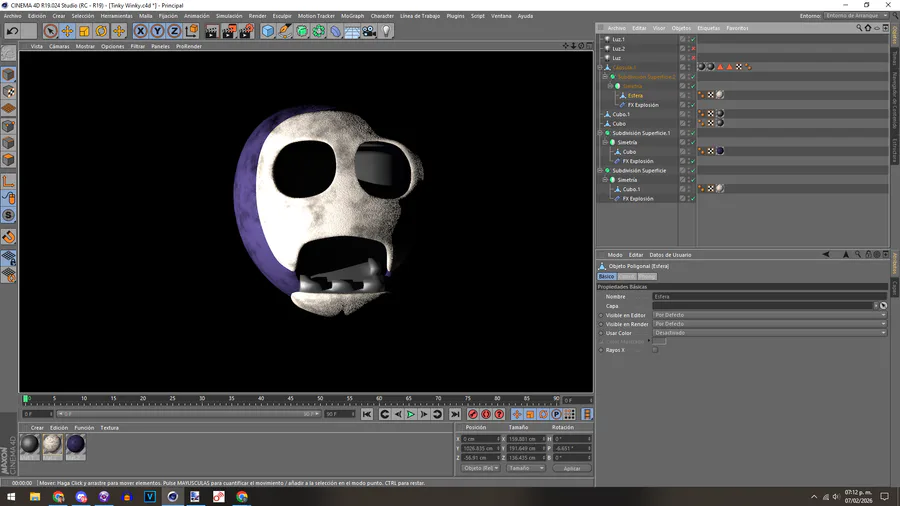Click the red Record active objects button
The height and width of the screenshot is (506, 900).
pos(473,414)
